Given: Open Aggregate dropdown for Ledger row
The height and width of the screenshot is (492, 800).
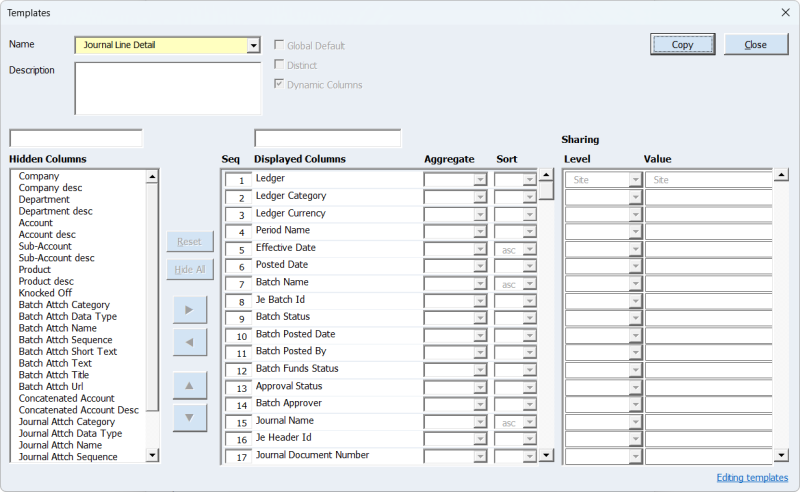Looking at the screenshot, I should [480, 180].
